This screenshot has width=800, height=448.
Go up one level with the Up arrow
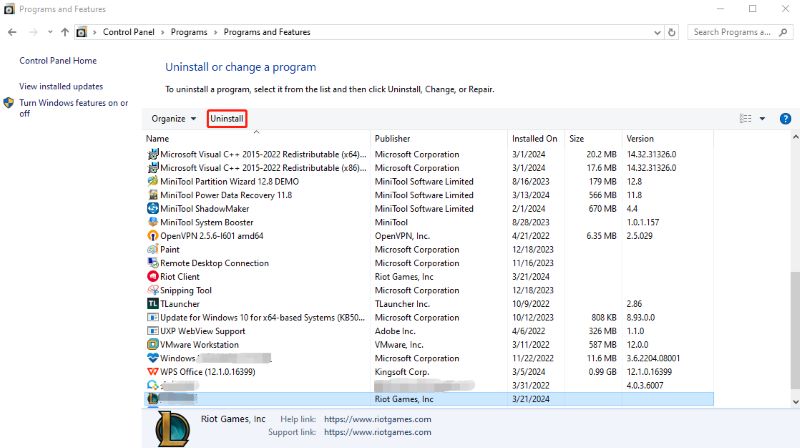(x=65, y=32)
